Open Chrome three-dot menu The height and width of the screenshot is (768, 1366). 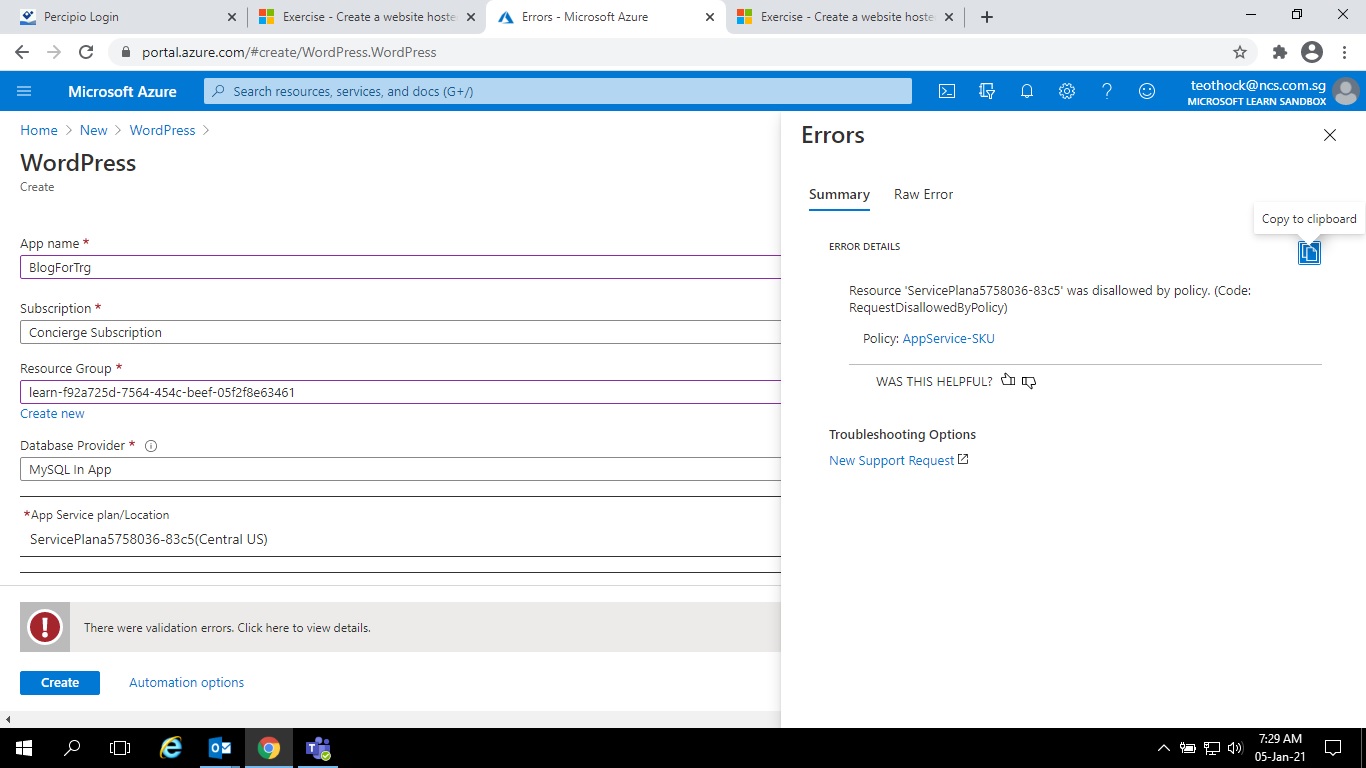[x=1345, y=52]
